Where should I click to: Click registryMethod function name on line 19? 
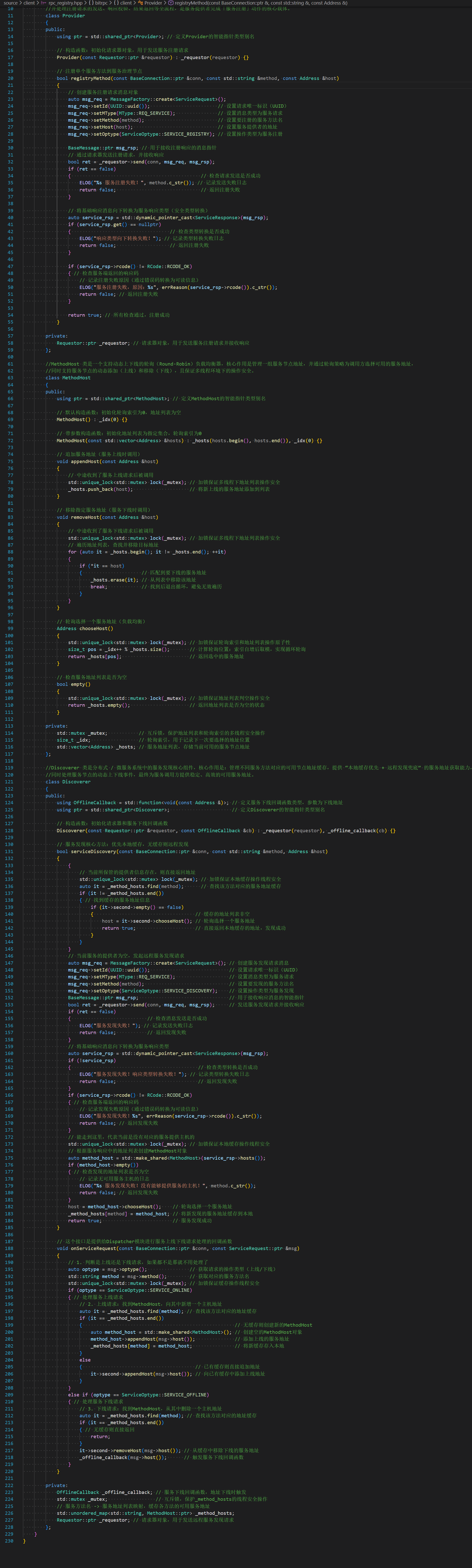point(91,78)
